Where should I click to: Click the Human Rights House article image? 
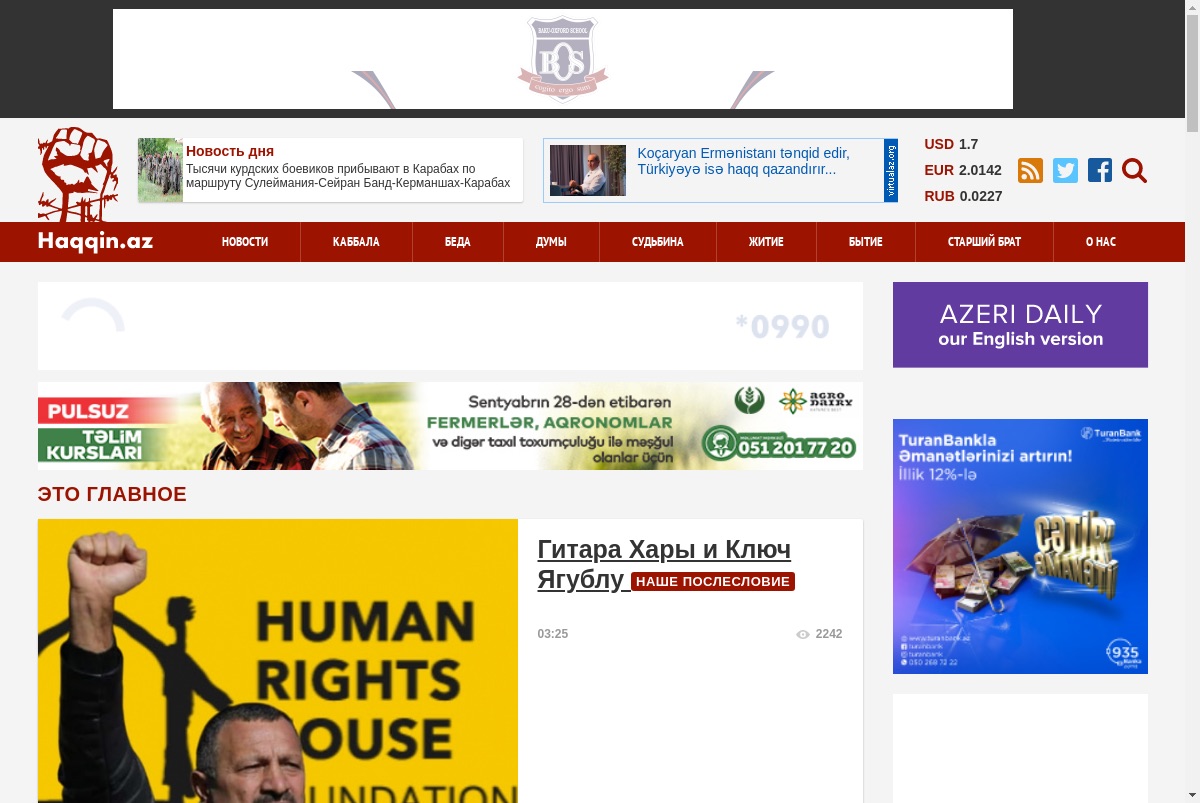pos(278,661)
